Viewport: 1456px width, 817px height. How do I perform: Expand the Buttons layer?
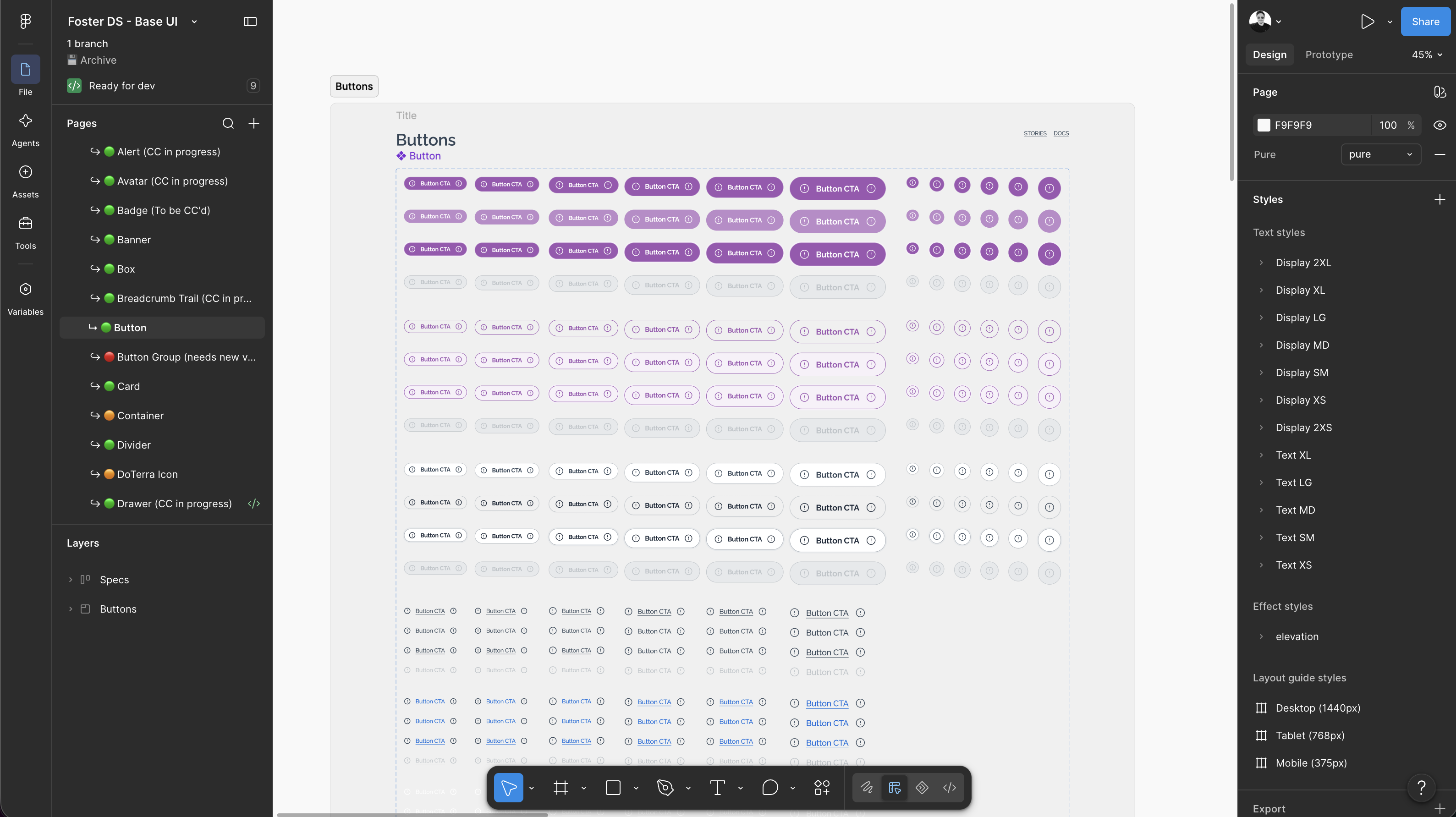(70, 609)
